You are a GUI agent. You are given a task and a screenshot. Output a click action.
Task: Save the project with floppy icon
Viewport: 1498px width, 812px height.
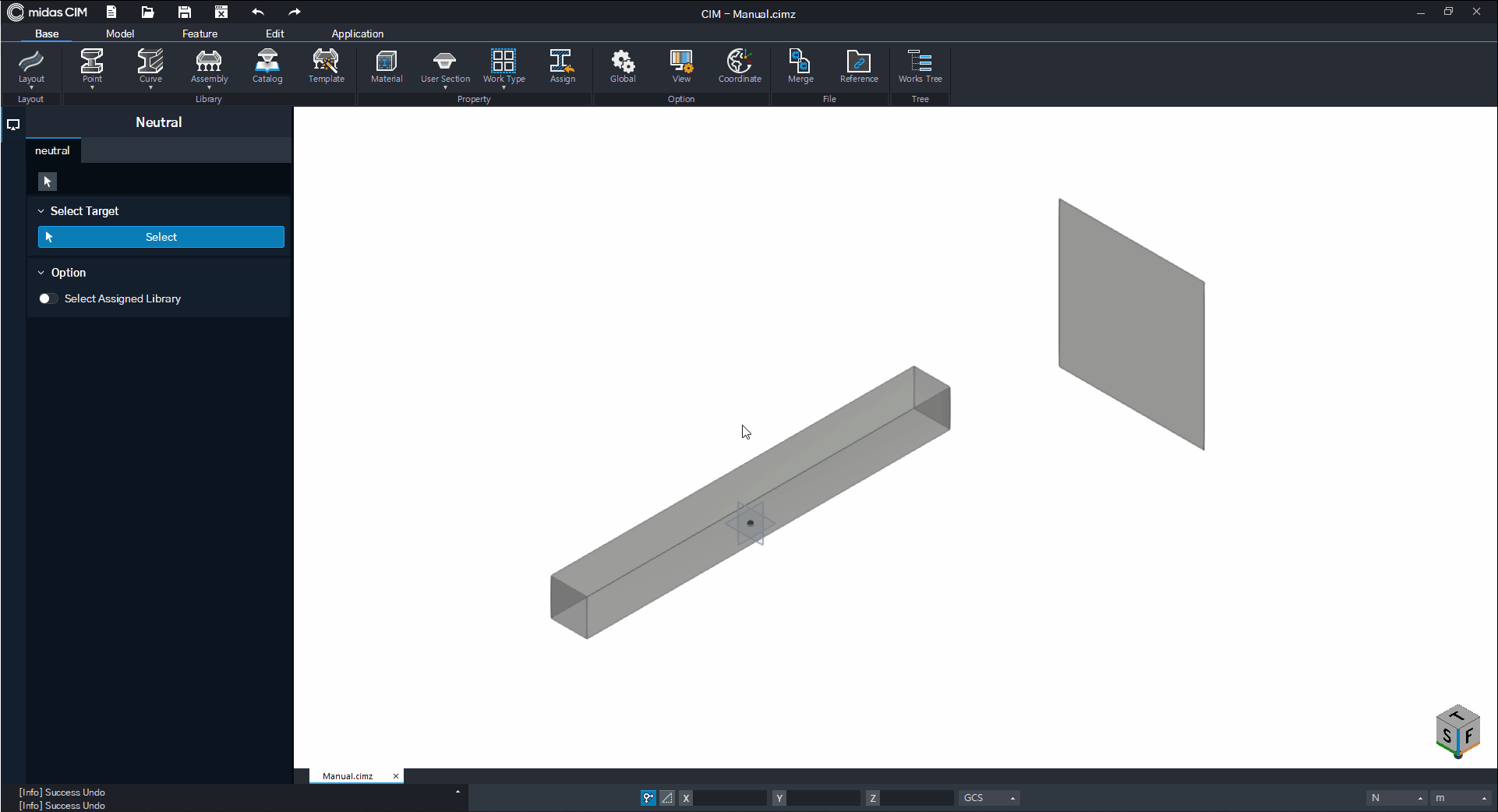click(x=185, y=12)
